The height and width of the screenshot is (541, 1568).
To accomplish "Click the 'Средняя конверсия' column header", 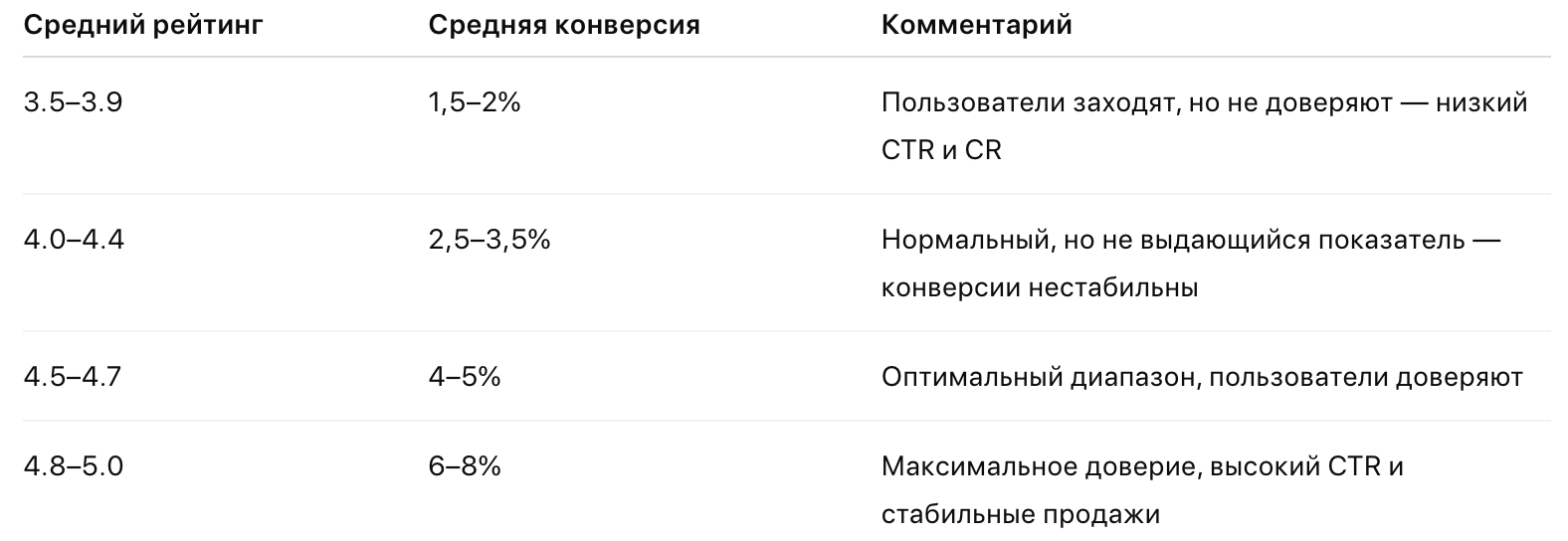I will pyautogui.click(x=564, y=25).
